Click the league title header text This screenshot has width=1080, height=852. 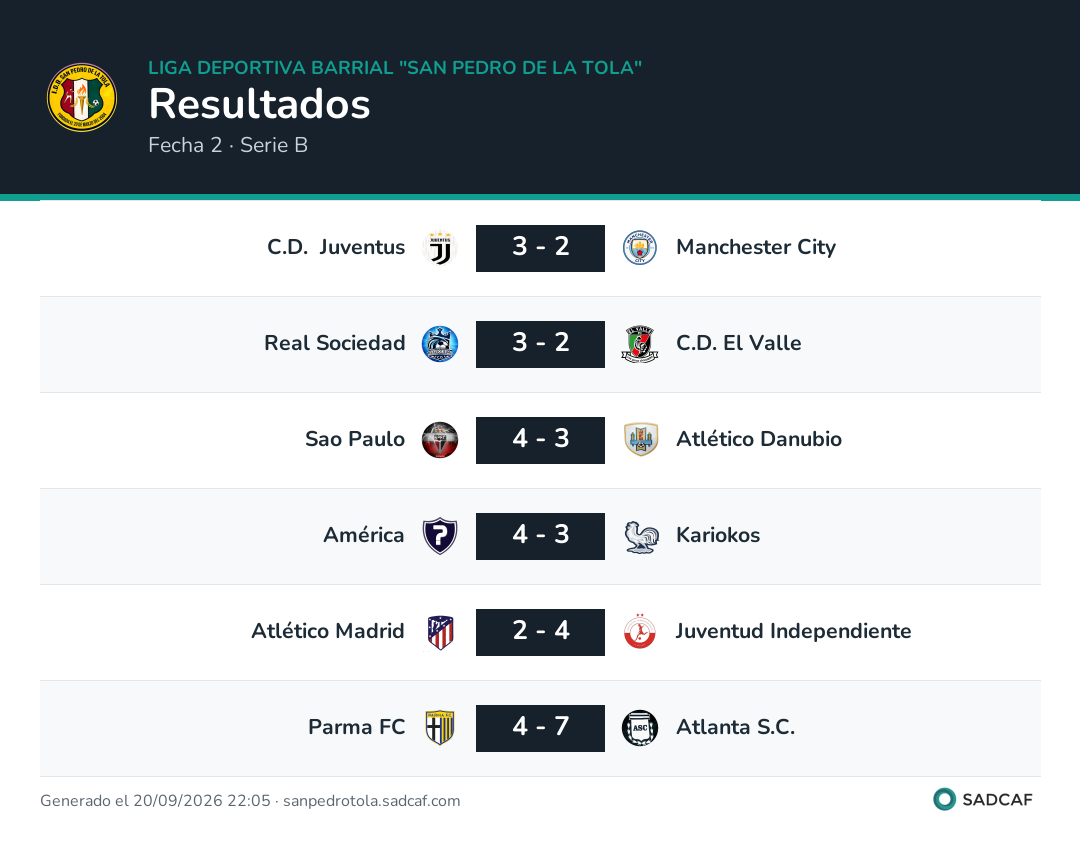point(395,67)
